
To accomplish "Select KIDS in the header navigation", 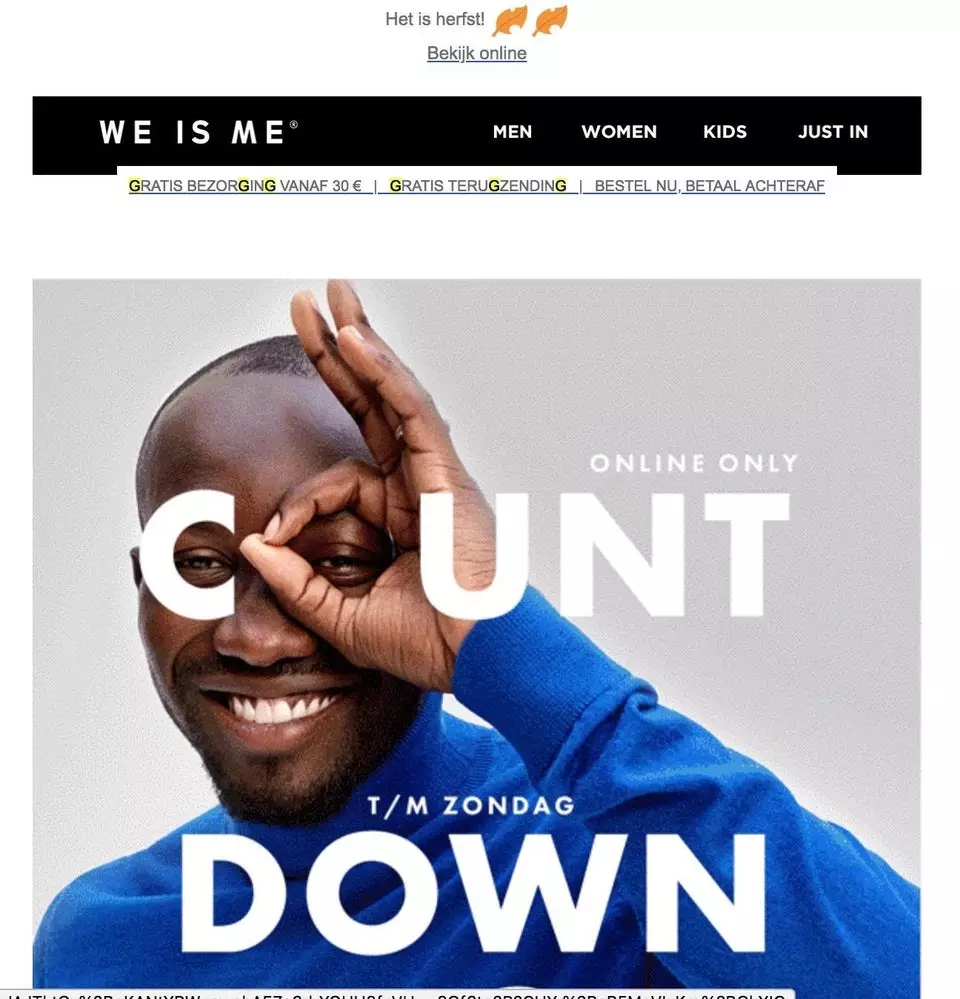I will click(725, 132).
